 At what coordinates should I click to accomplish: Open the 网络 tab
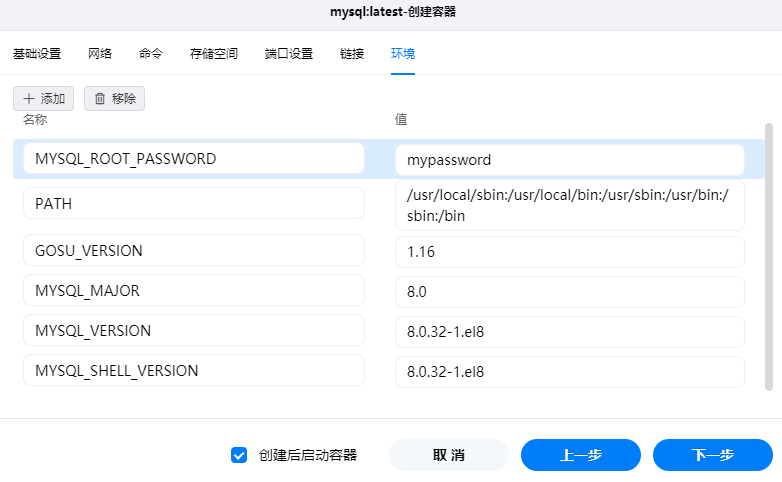(100, 53)
